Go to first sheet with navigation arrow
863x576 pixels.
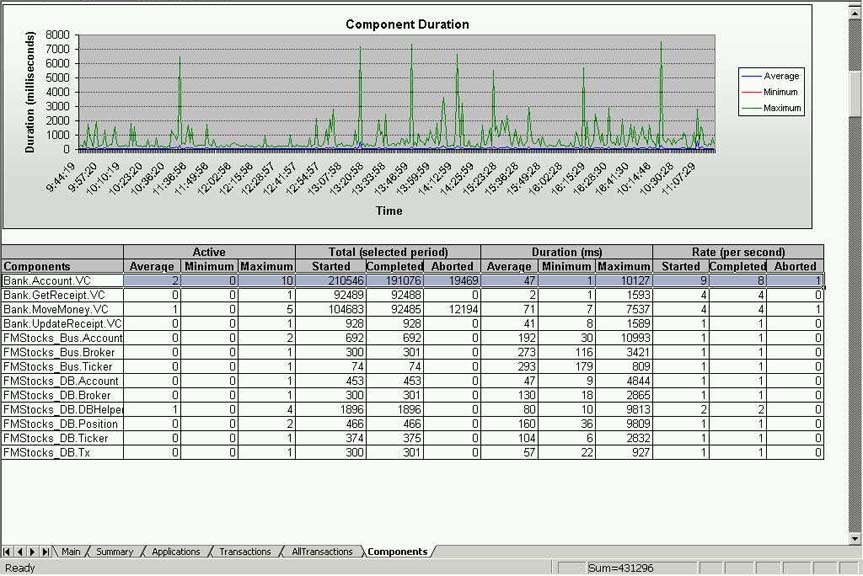click(x=7, y=551)
